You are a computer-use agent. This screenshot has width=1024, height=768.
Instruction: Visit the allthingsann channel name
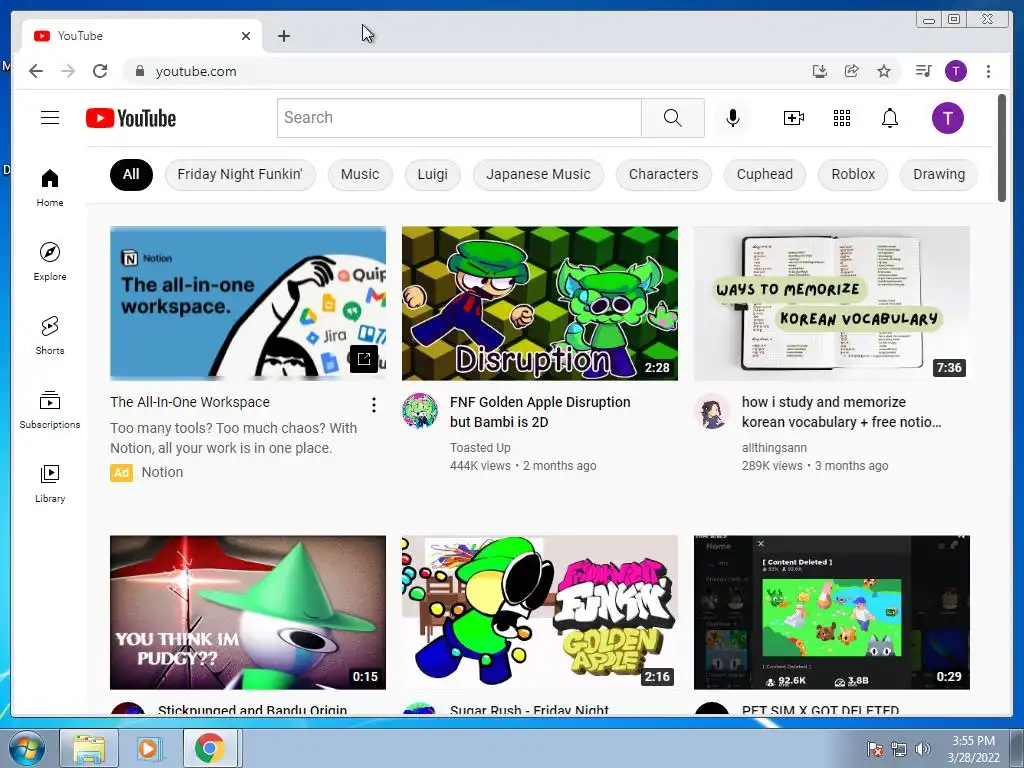pos(774,447)
